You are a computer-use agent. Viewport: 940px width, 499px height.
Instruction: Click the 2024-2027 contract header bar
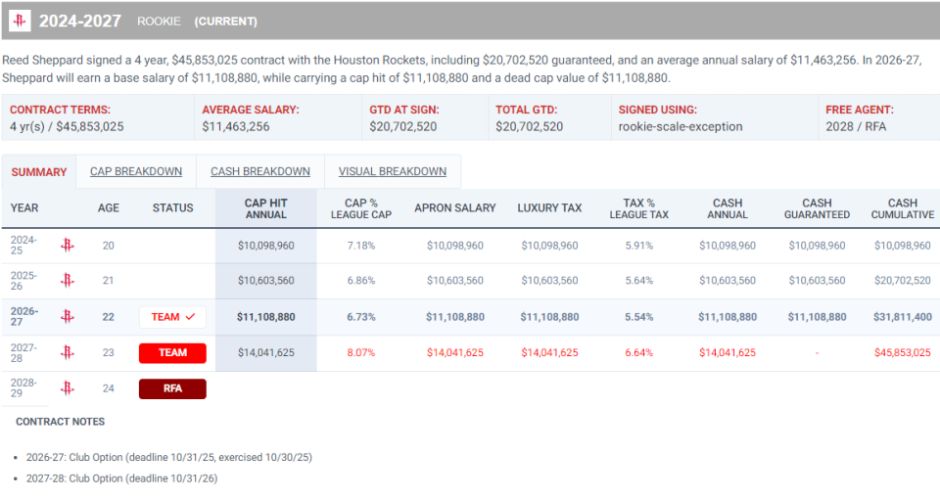[x=470, y=21]
